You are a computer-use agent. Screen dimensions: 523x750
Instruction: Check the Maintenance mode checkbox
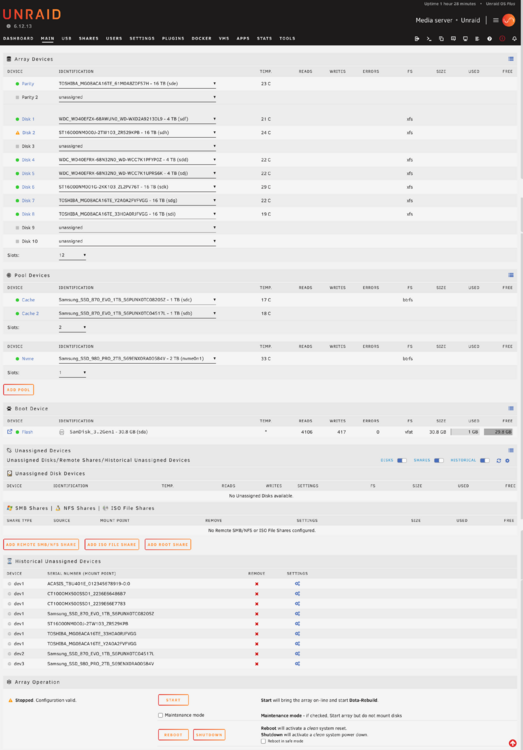tap(160, 716)
